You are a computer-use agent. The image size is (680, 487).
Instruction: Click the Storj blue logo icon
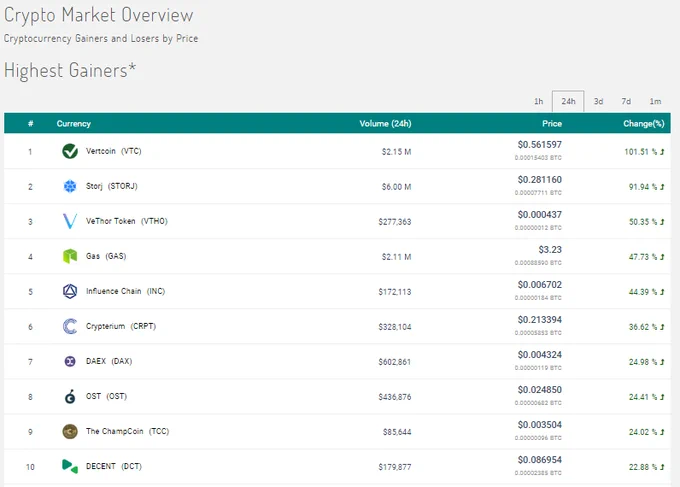70,186
